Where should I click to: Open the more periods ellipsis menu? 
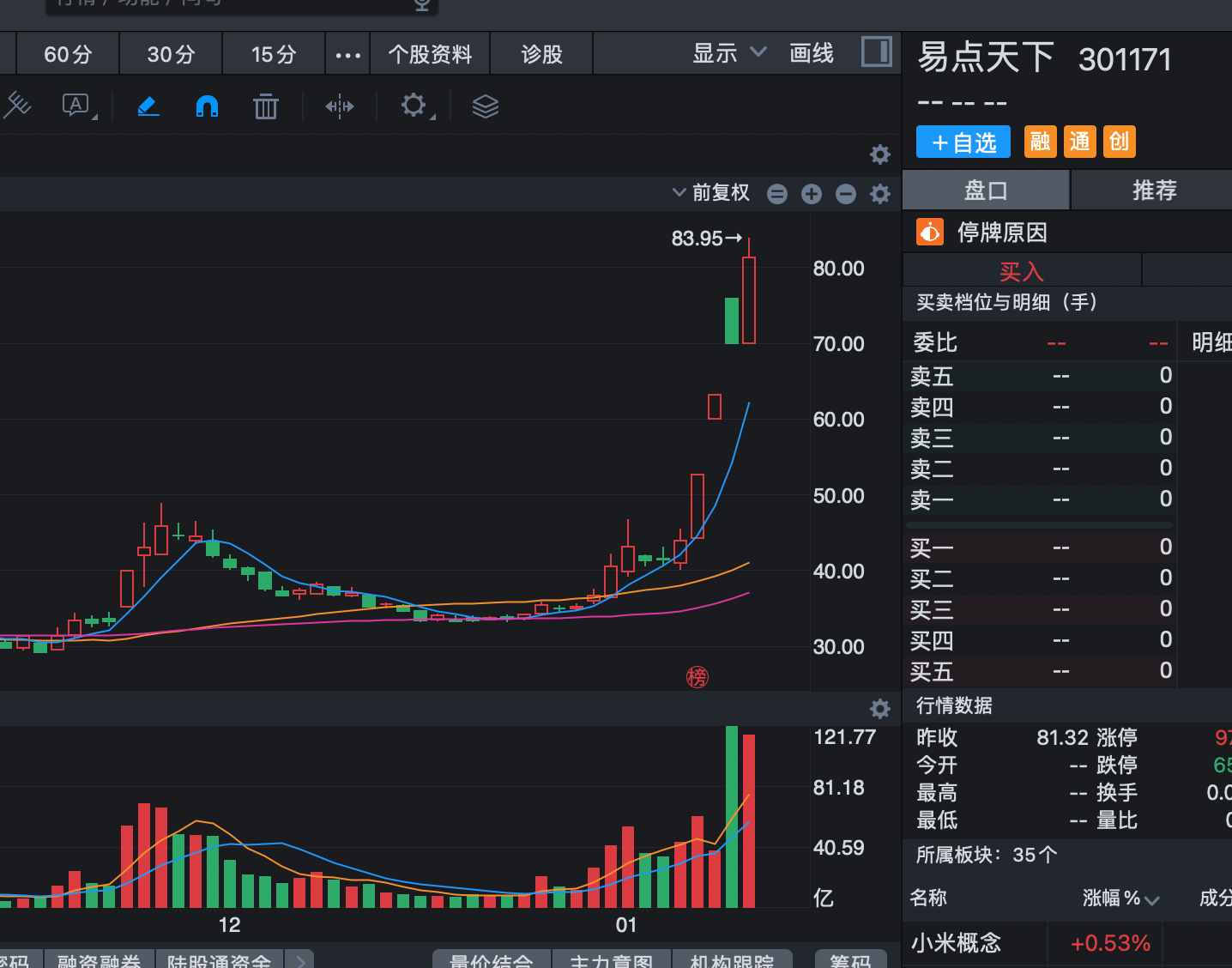tap(347, 55)
